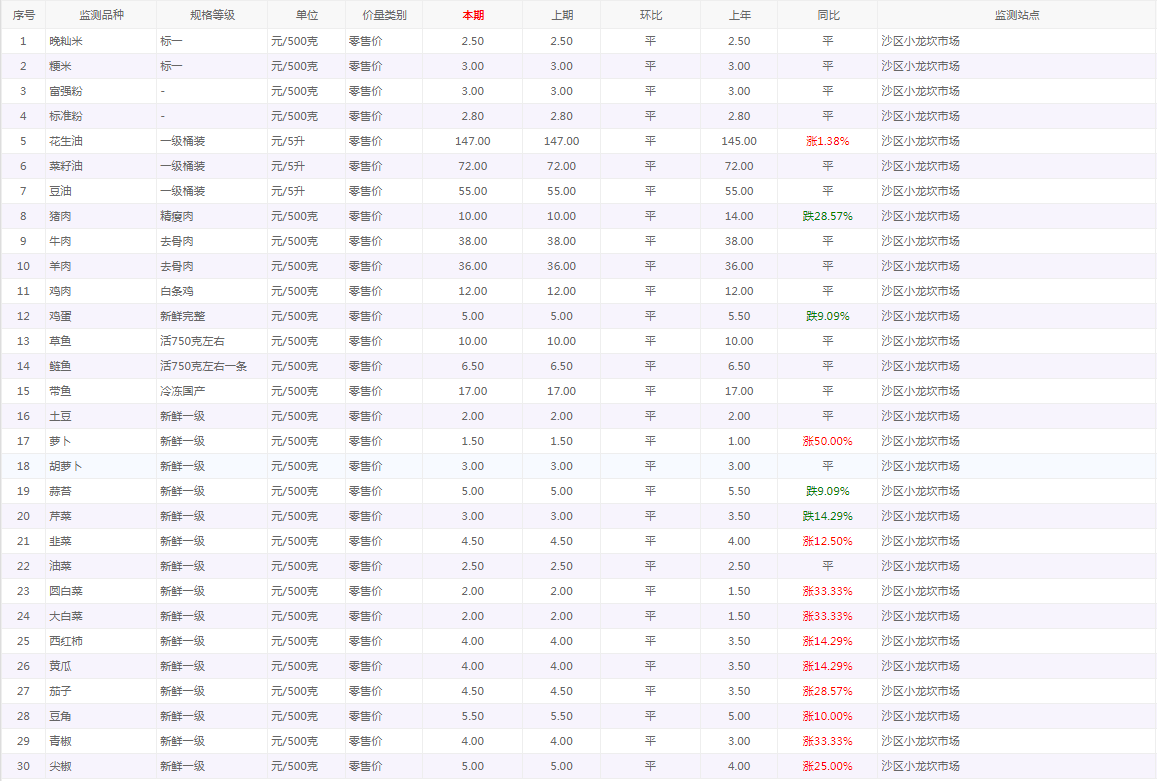Open the 晚籼米 entry

point(66,41)
